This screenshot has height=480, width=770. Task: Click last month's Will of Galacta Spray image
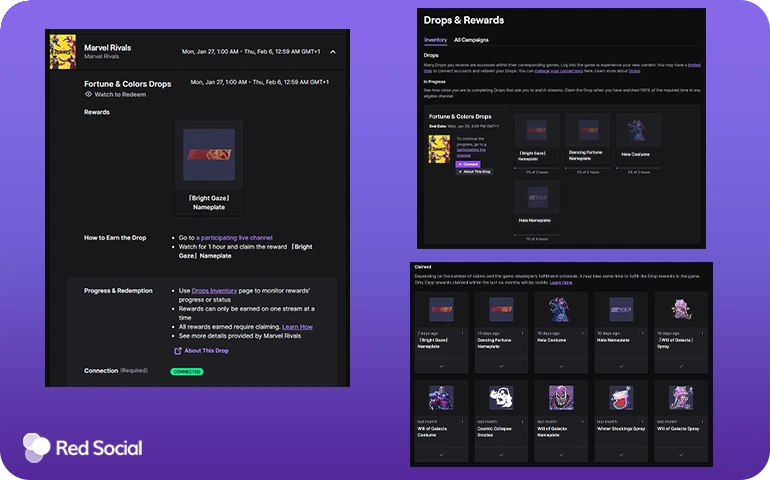pyautogui.click(x=681, y=398)
